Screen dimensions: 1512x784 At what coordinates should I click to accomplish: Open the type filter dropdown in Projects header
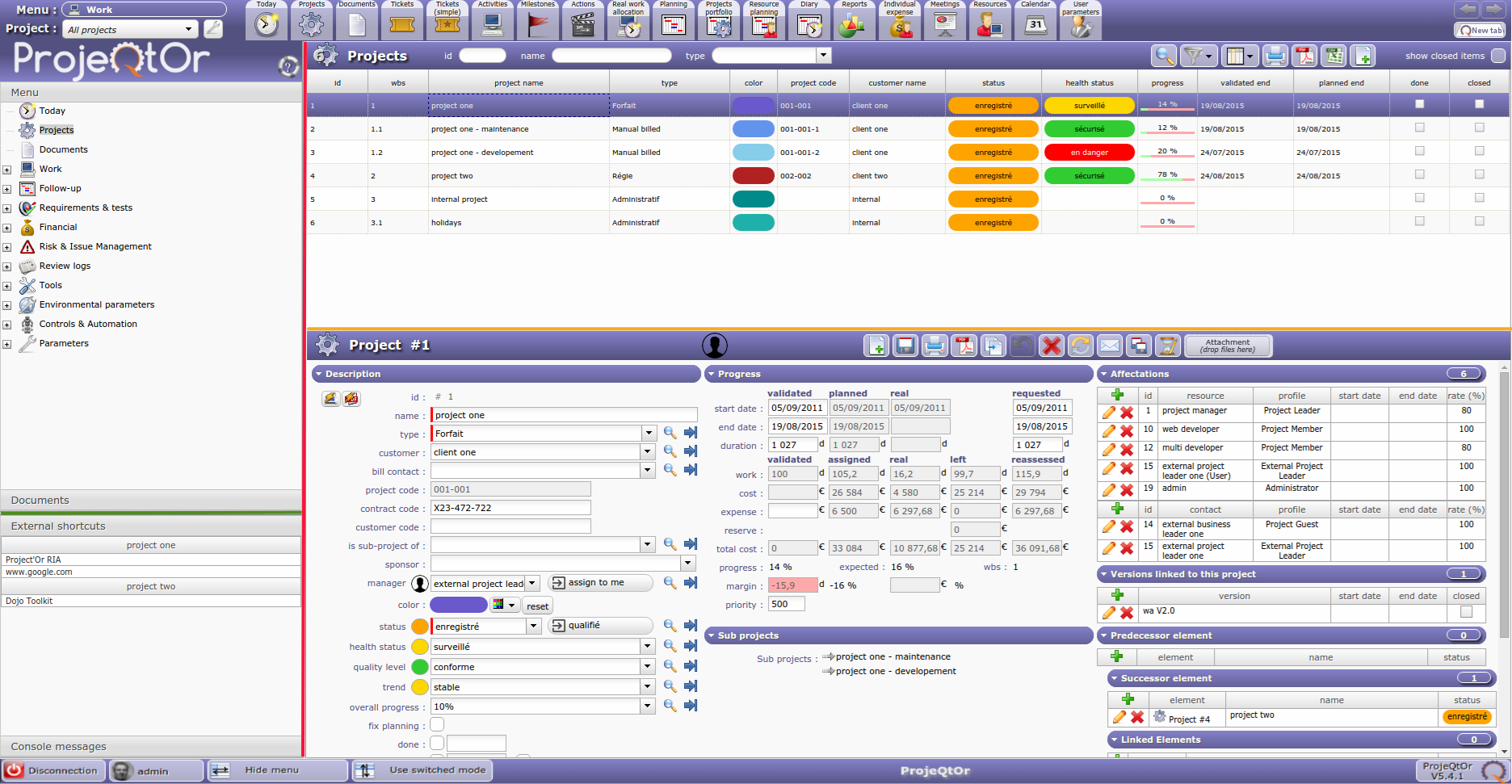(824, 56)
